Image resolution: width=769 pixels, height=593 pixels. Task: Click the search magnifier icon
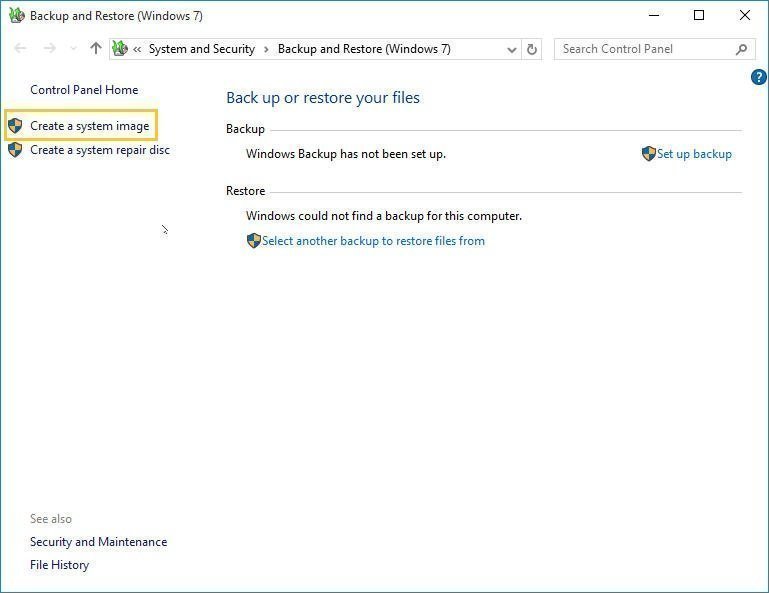[x=742, y=49]
